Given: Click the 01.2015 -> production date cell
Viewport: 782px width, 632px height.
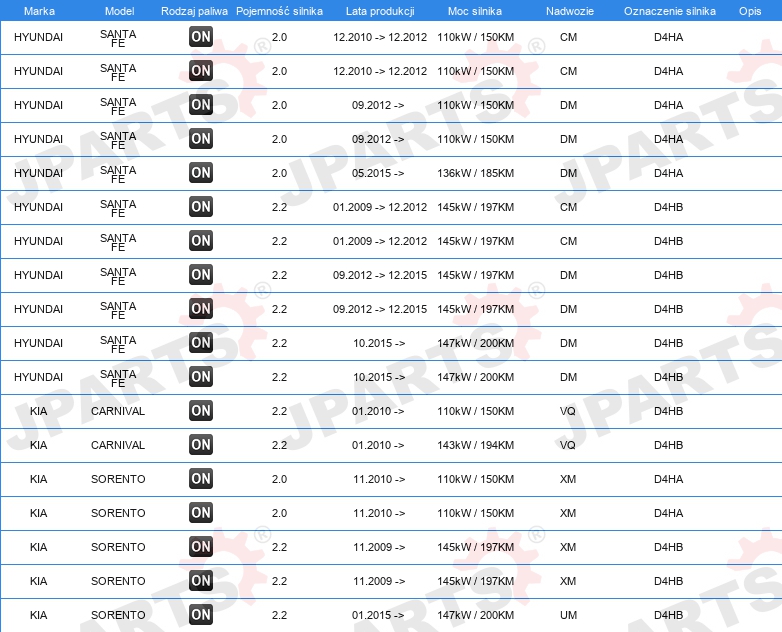Looking at the screenshot, I should pos(378,615).
